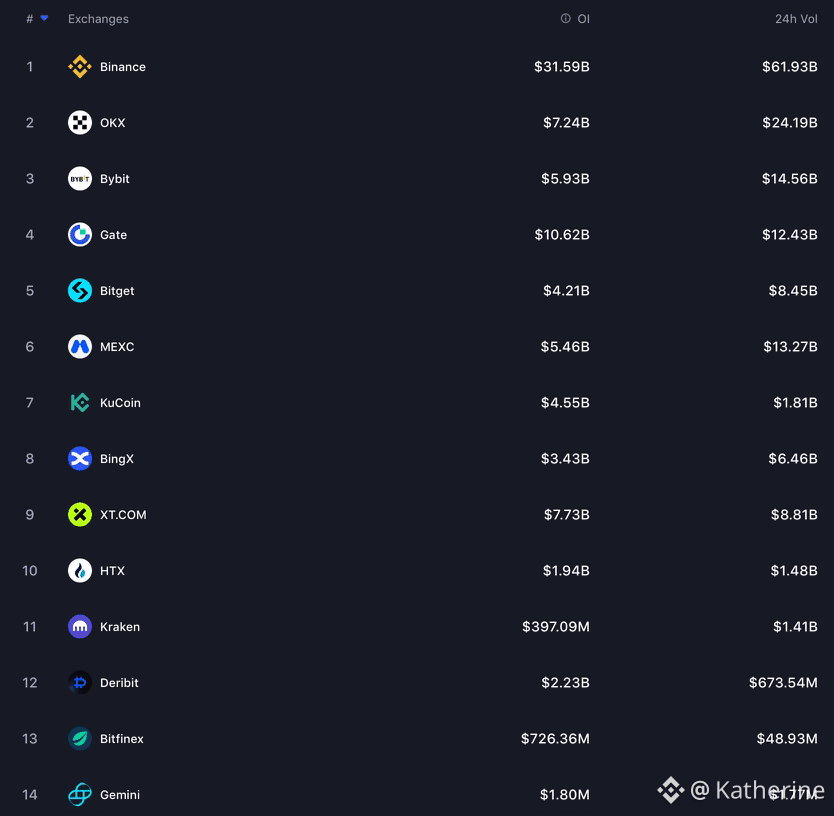Click the Binance logo icon

click(x=80, y=67)
